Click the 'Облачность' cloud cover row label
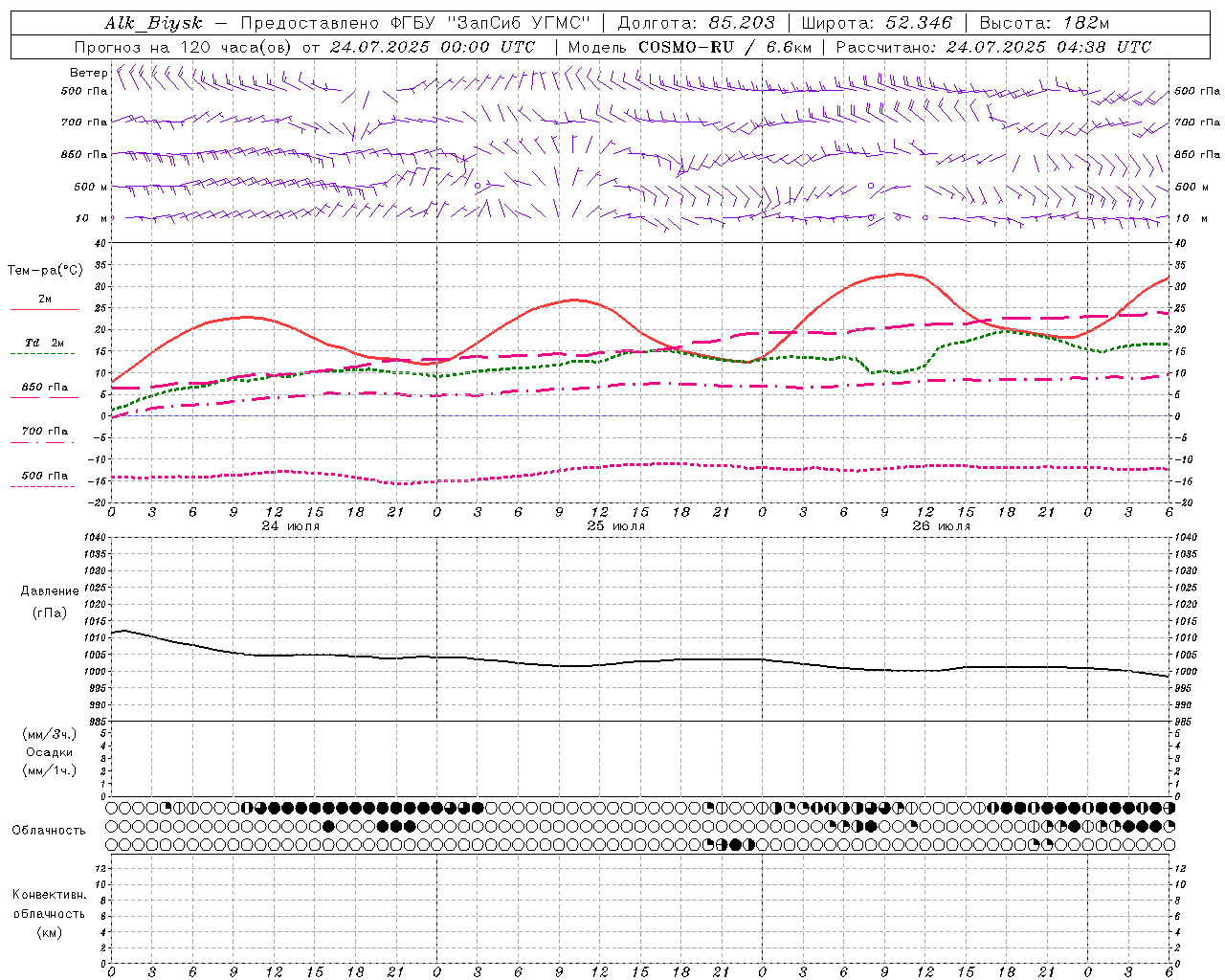Image resolution: width=1225 pixels, height=980 pixels. (x=49, y=831)
